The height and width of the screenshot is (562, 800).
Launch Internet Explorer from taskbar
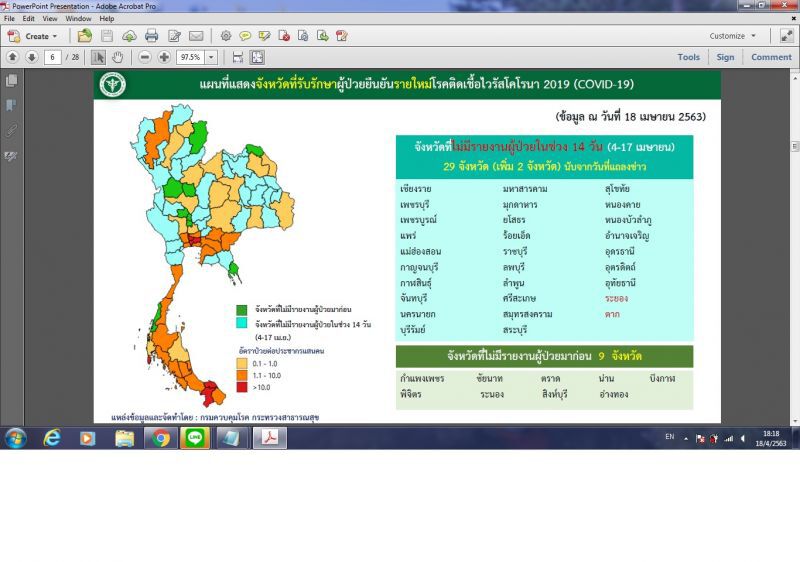(x=52, y=438)
